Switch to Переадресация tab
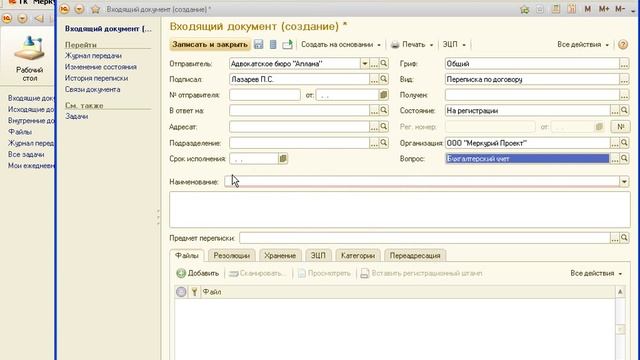 (415, 256)
